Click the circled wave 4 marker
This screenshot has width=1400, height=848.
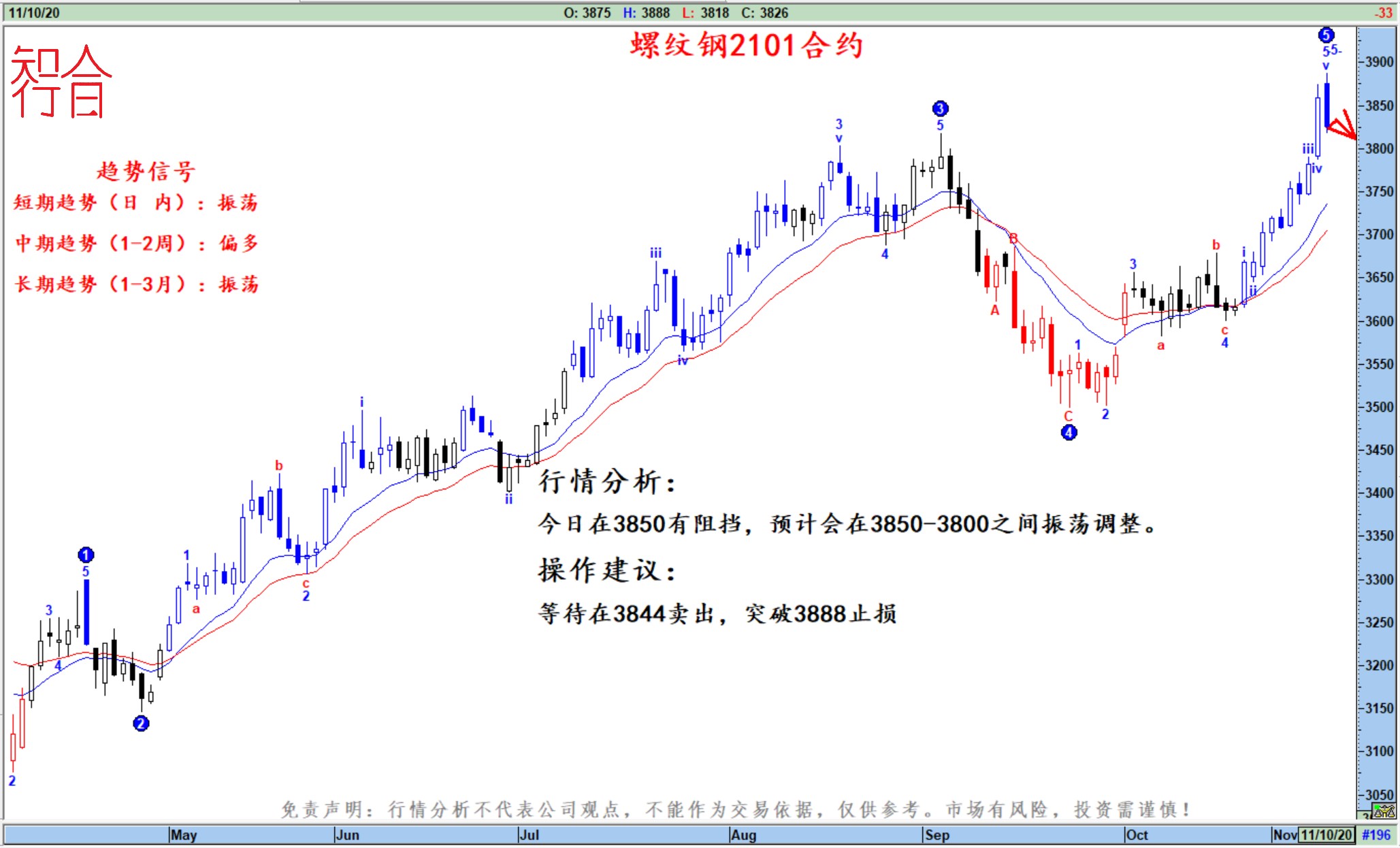(x=1069, y=432)
